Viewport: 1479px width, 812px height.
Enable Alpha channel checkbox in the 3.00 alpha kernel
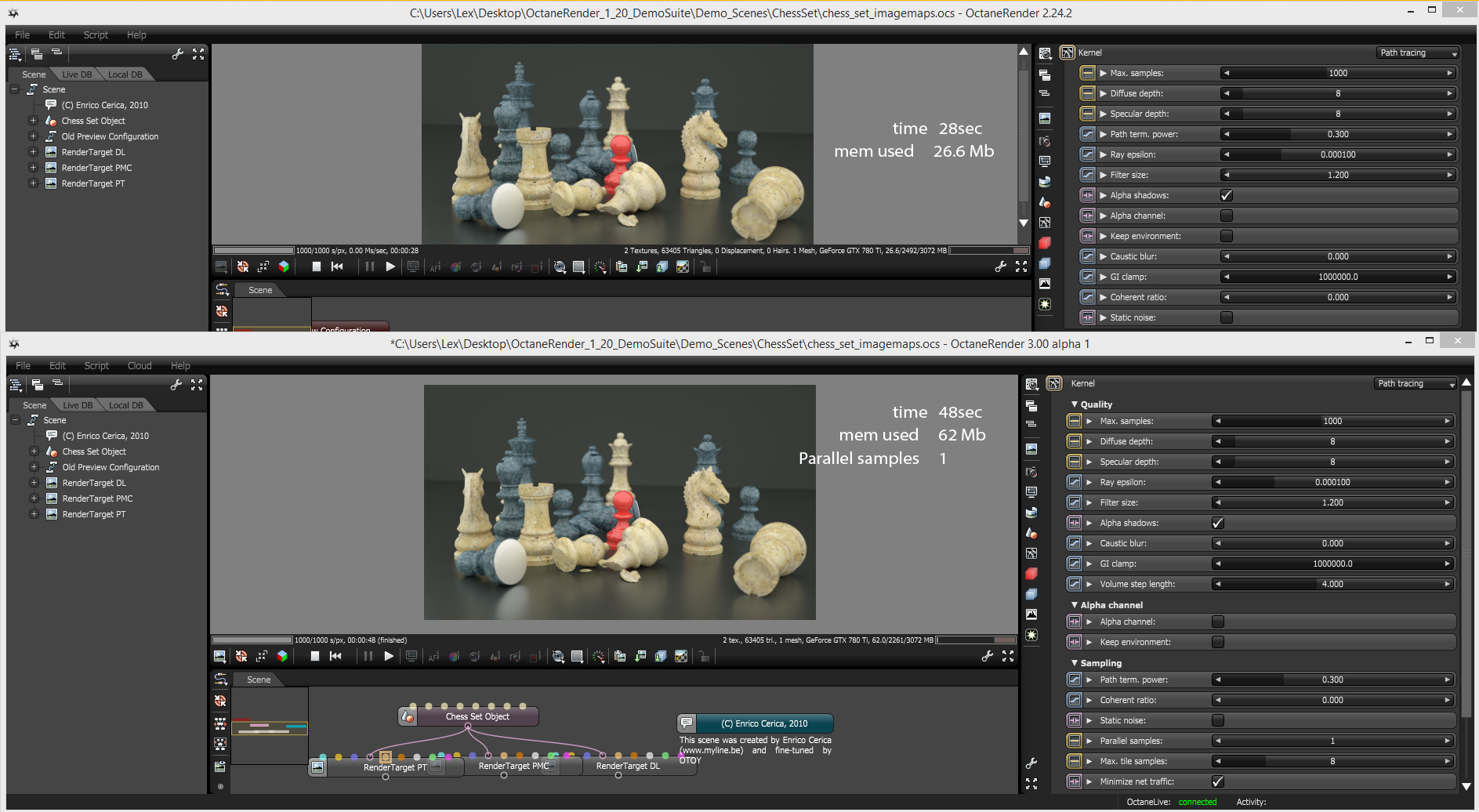1217,622
